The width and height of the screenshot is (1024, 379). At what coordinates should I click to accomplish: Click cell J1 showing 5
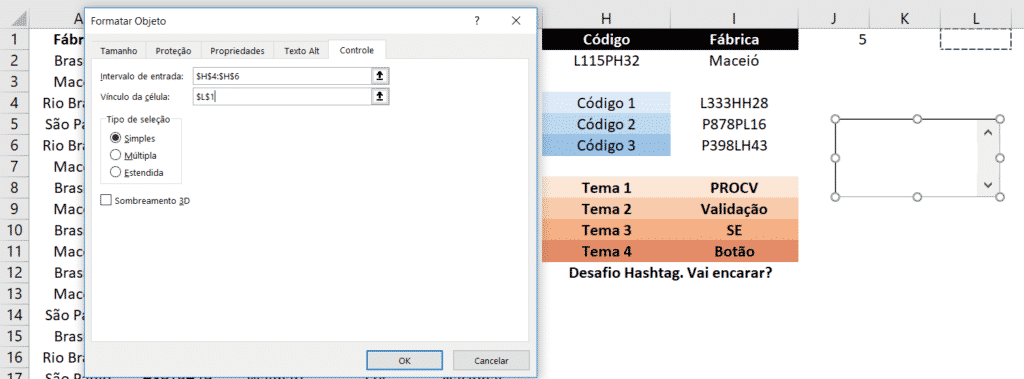click(834, 40)
